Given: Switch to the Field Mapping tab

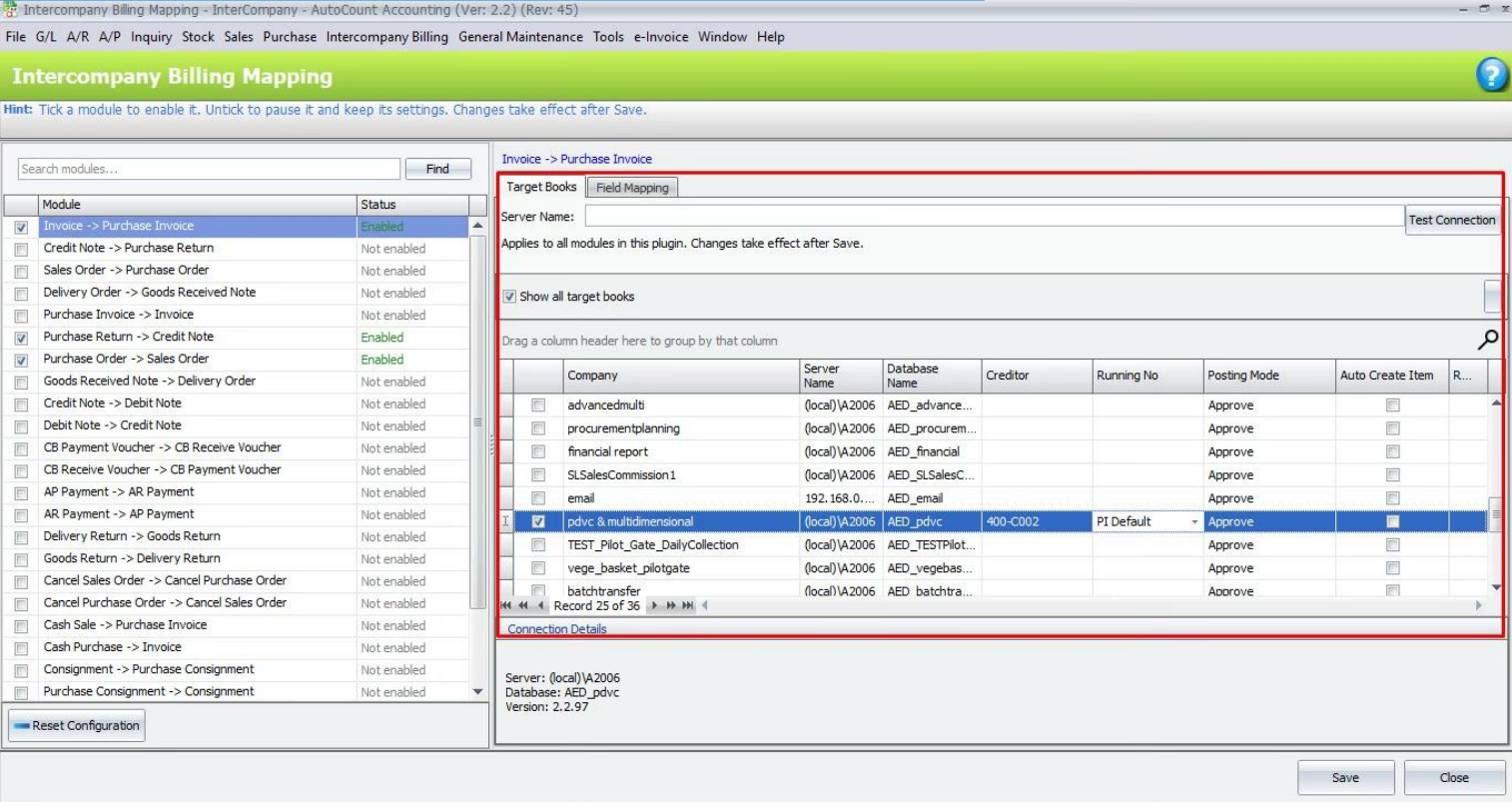Looking at the screenshot, I should [632, 188].
